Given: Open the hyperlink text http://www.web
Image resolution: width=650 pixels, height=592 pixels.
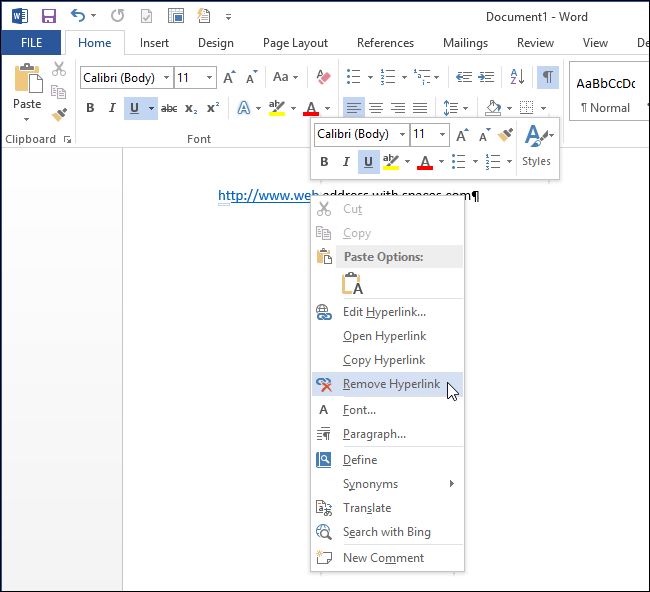Looking at the screenshot, I should [x=268, y=195].
